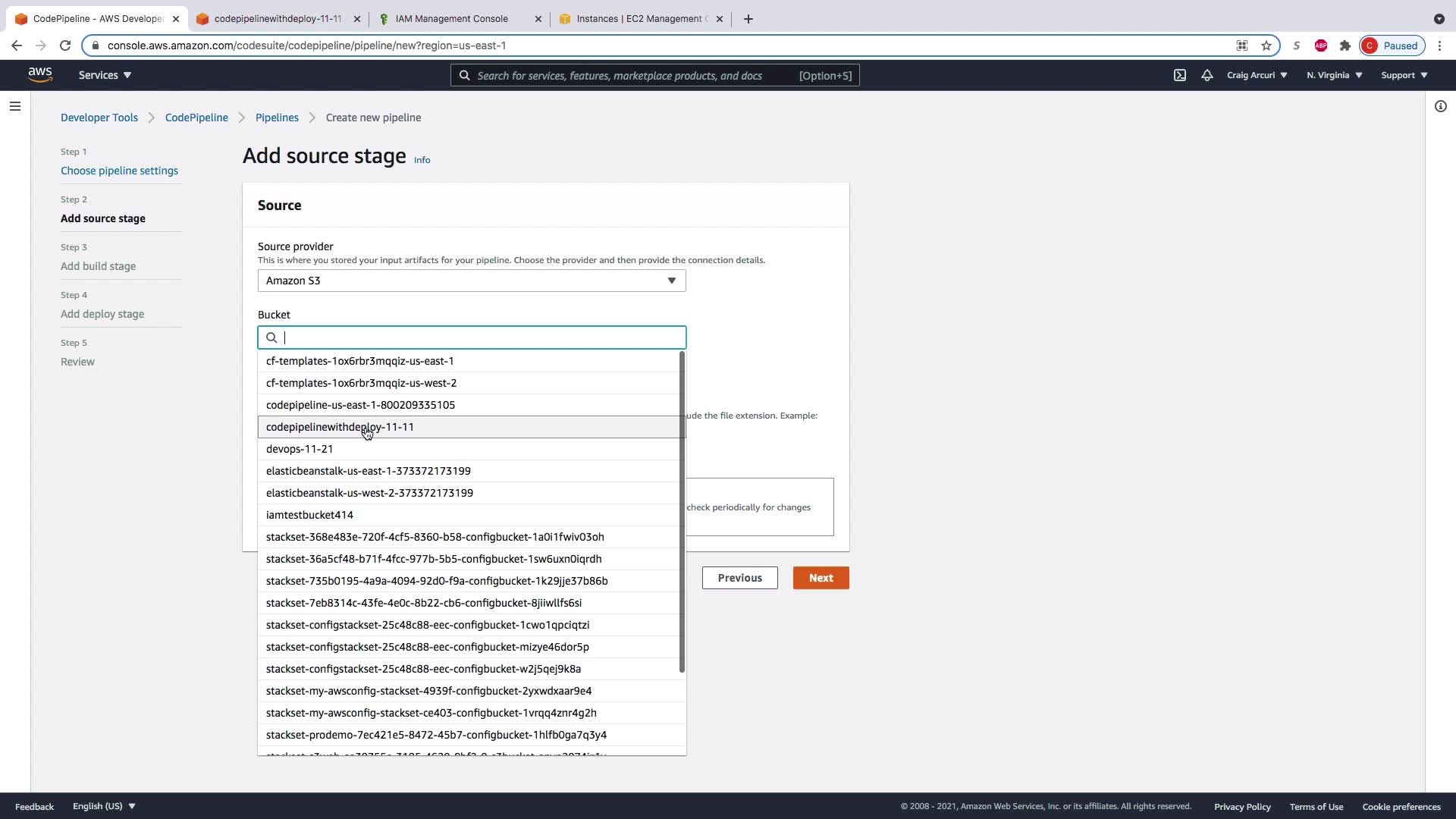Open the info panel icon at right

(1441, 106)
